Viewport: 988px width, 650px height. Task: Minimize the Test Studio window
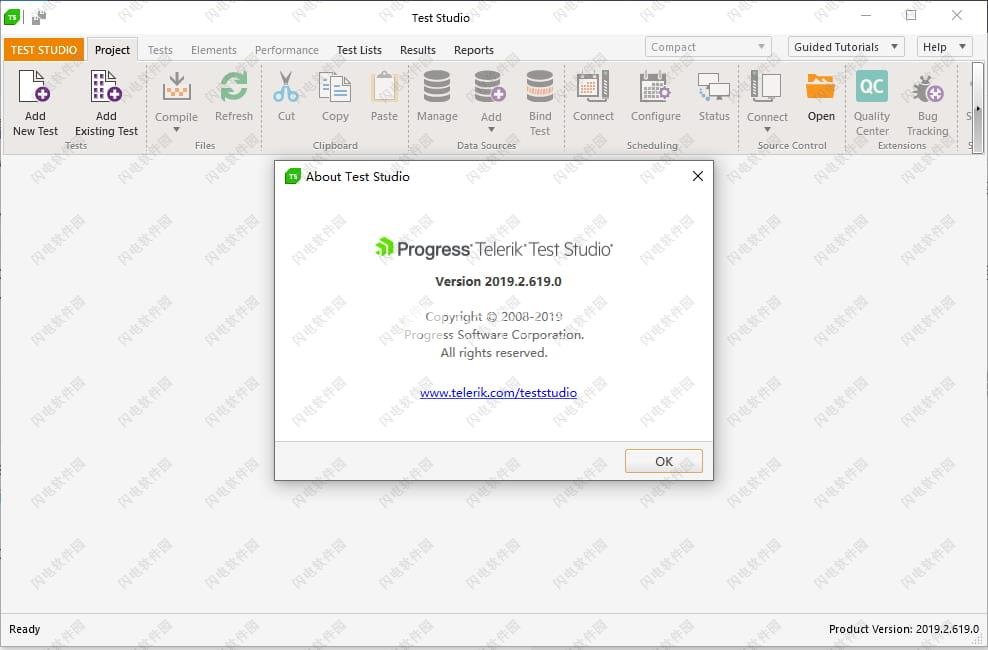click(866, 16)
